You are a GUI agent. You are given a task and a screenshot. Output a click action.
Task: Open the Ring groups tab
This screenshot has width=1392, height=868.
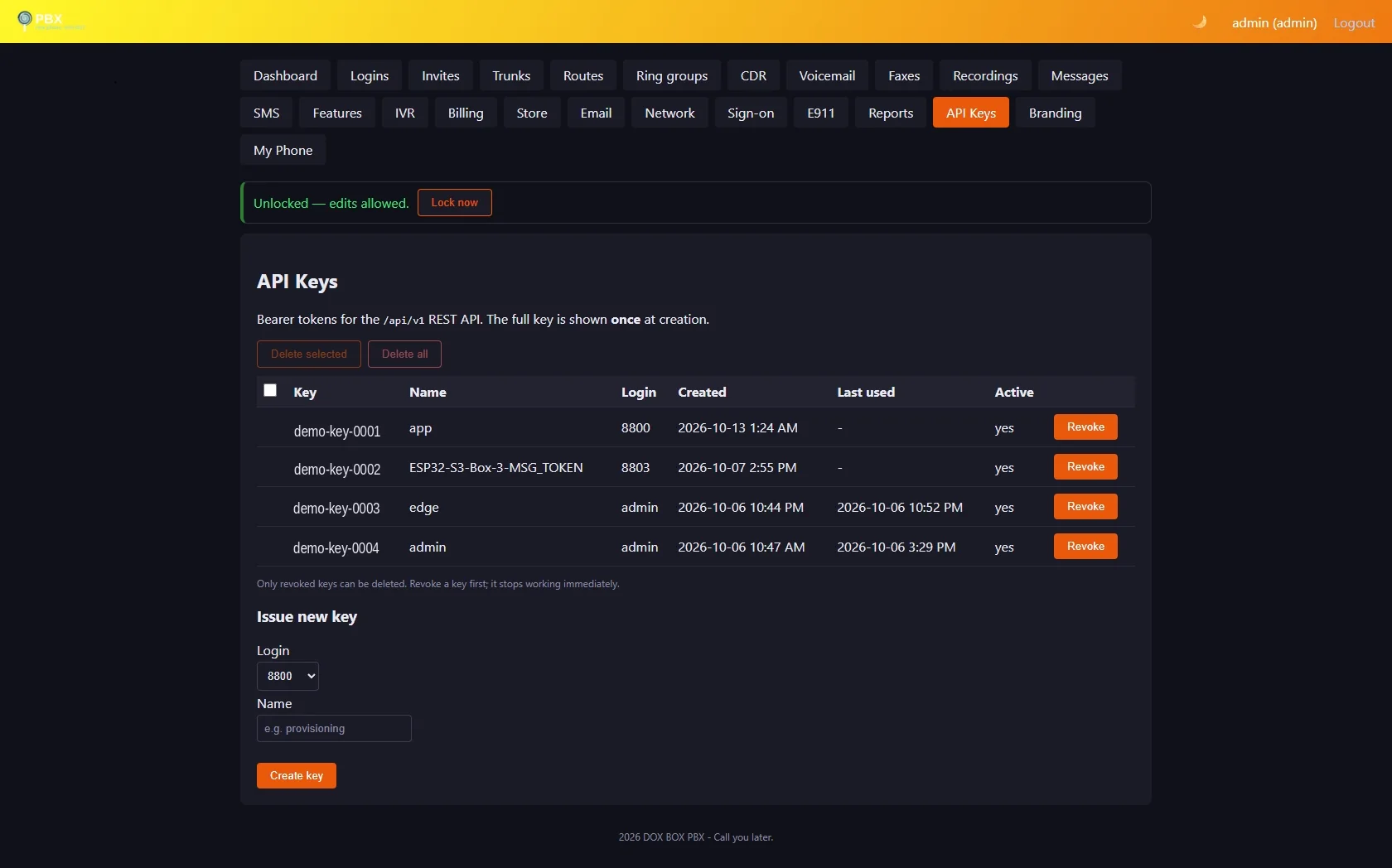pyautogui.click(x=672, y=75)
